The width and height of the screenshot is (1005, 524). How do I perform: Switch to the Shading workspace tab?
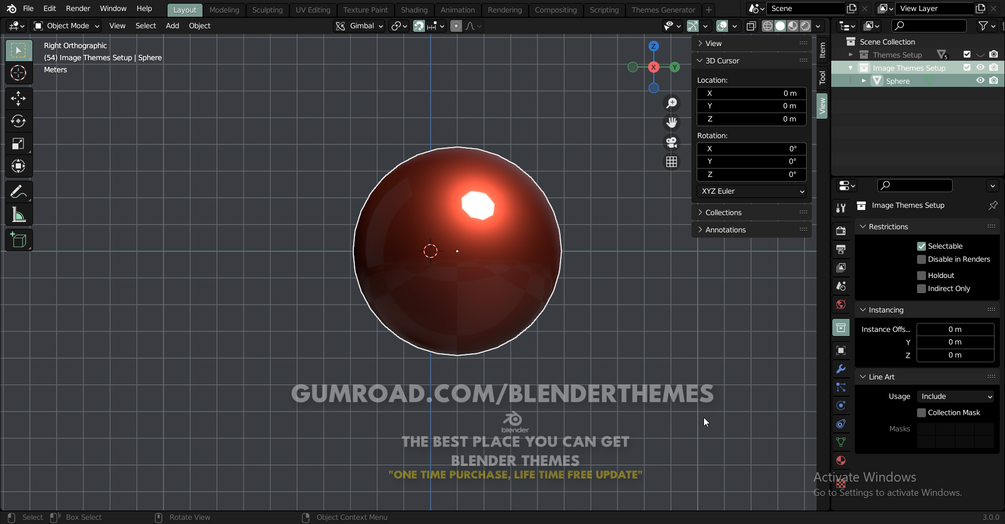[x=414, y=10]
